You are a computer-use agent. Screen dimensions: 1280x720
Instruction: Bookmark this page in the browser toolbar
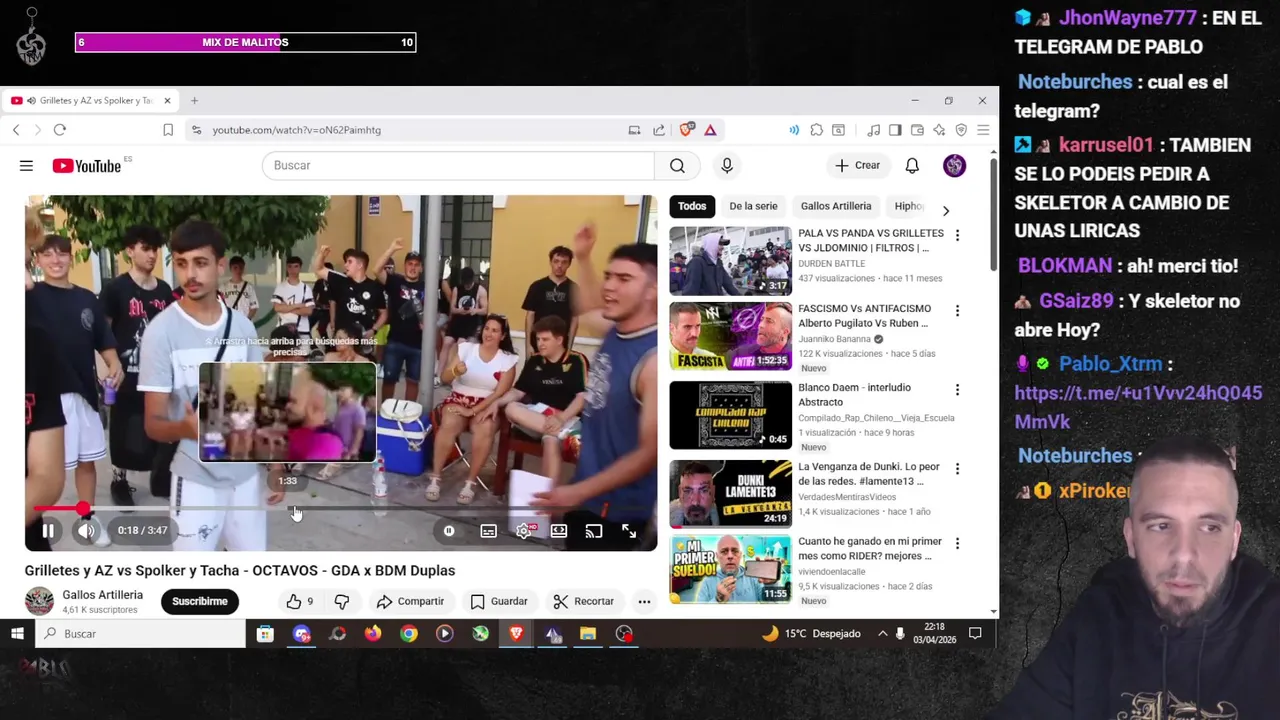168,130
